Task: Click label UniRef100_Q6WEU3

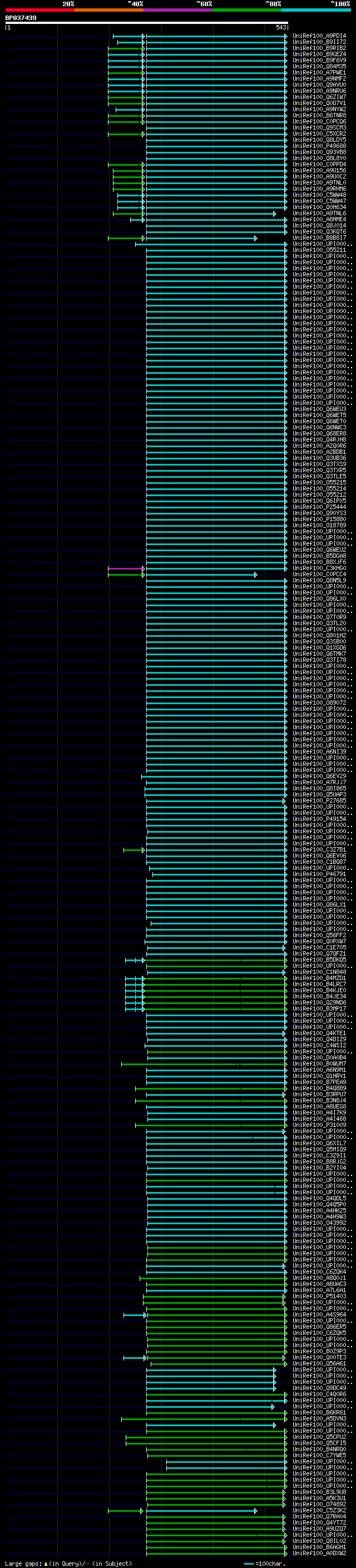Action: [319, 409]
